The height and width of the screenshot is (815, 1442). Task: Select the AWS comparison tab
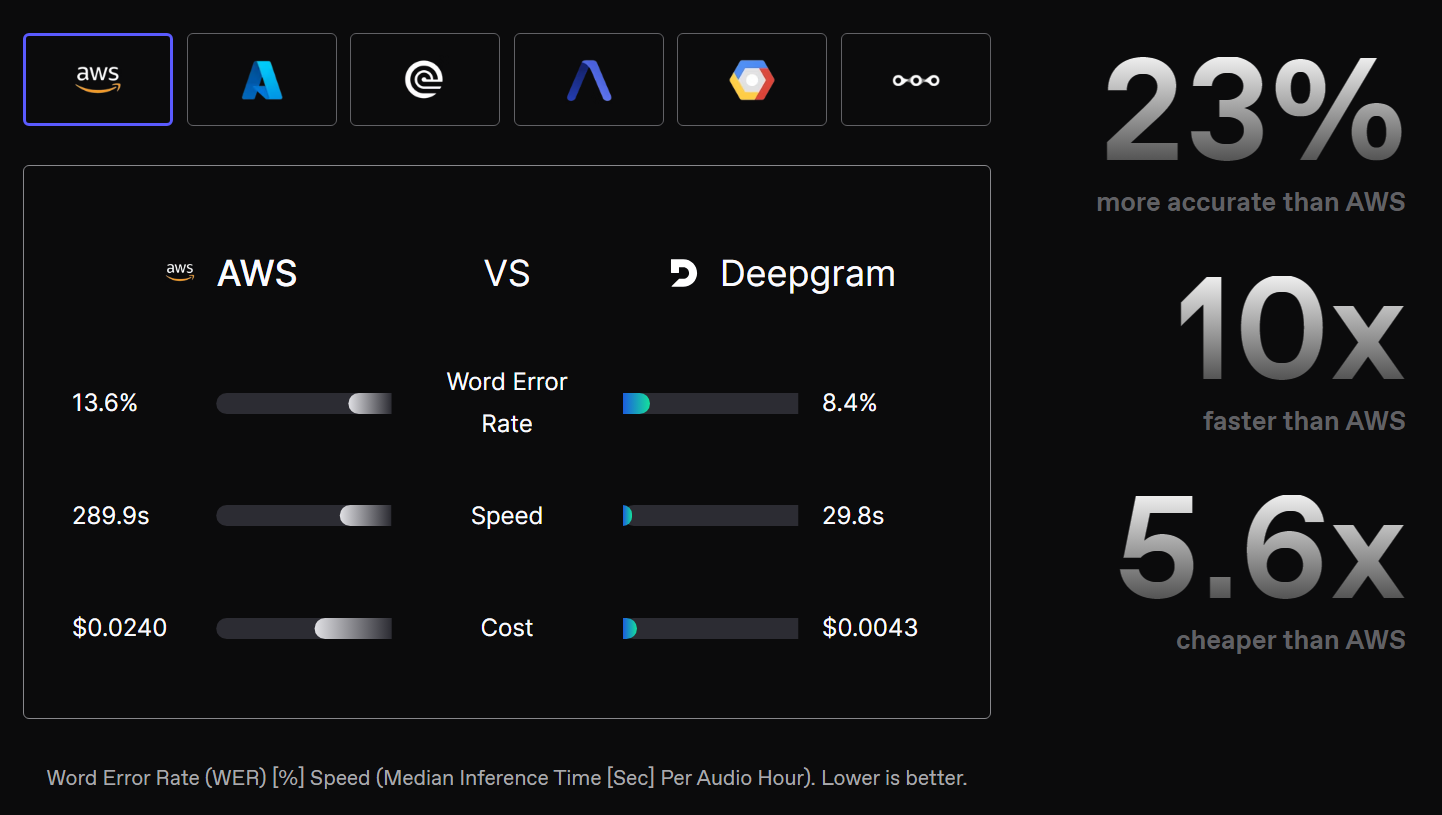click(98, 79)
